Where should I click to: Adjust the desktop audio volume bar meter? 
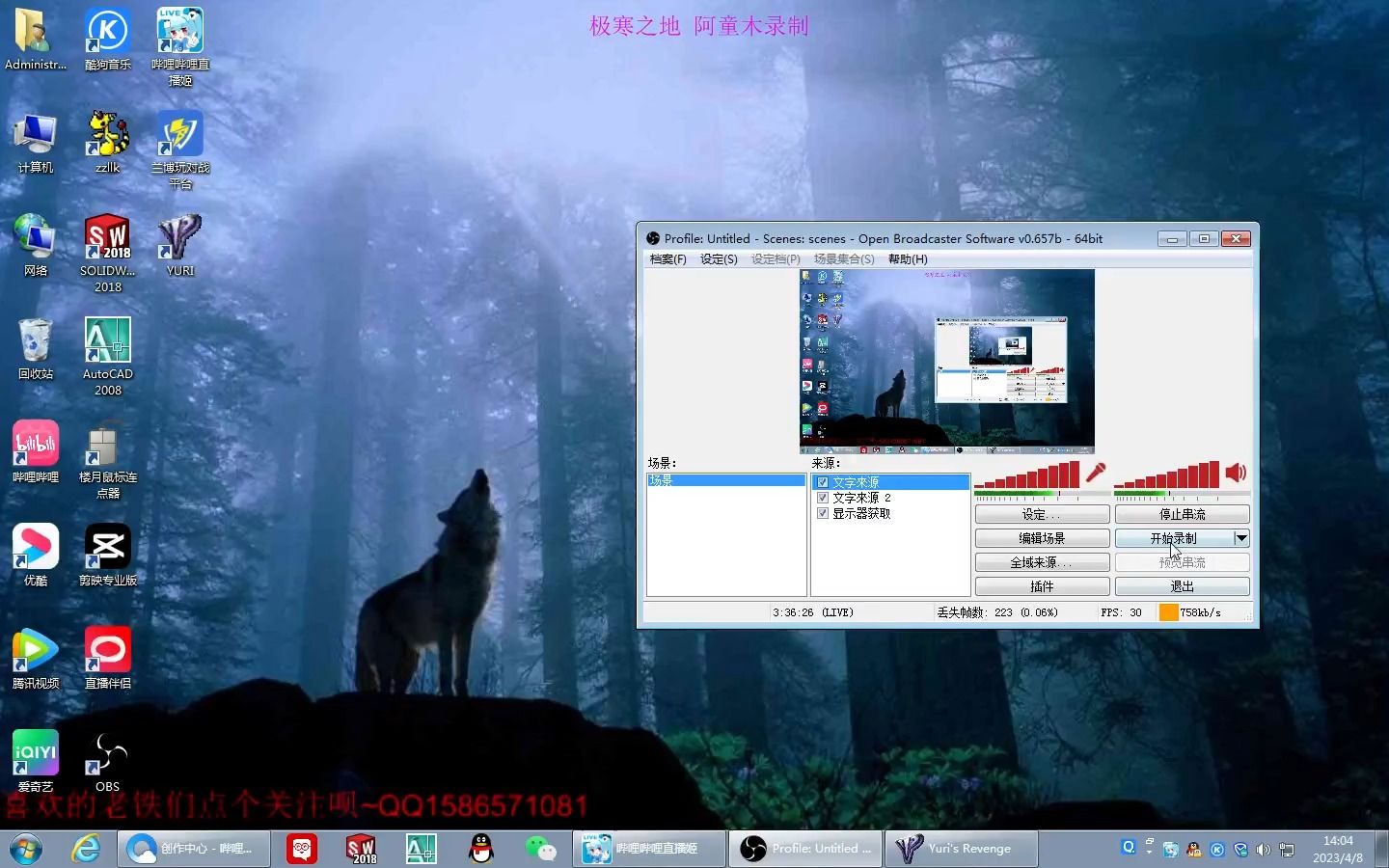(1167, 475)
